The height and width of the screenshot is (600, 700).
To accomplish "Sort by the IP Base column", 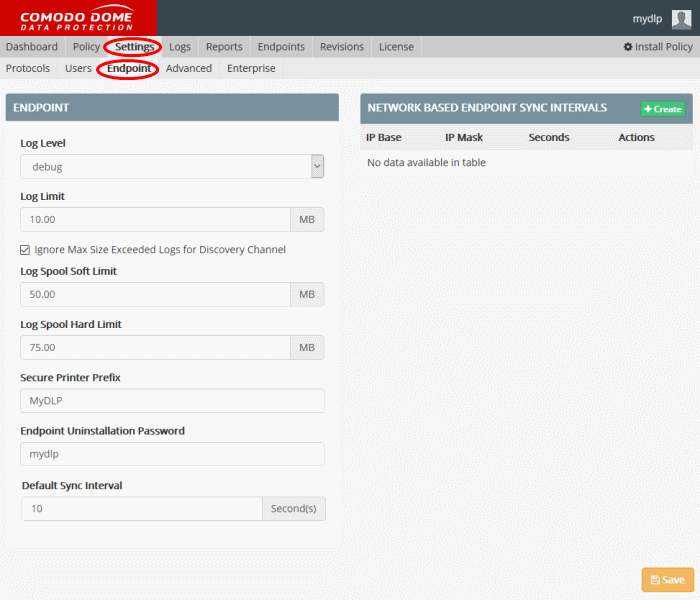I will pyautogui.click(x=383, y=138).
